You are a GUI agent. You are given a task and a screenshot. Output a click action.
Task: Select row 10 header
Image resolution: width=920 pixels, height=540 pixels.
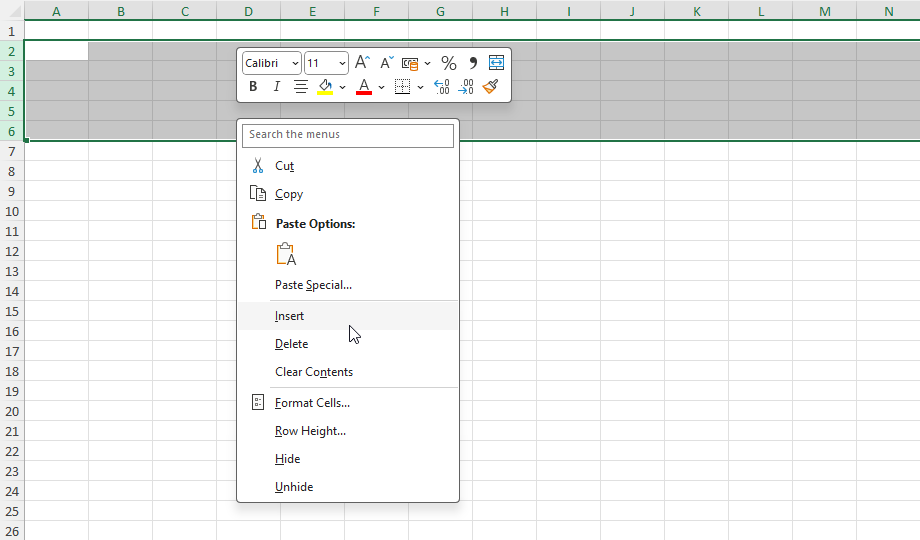pos(12,211)
